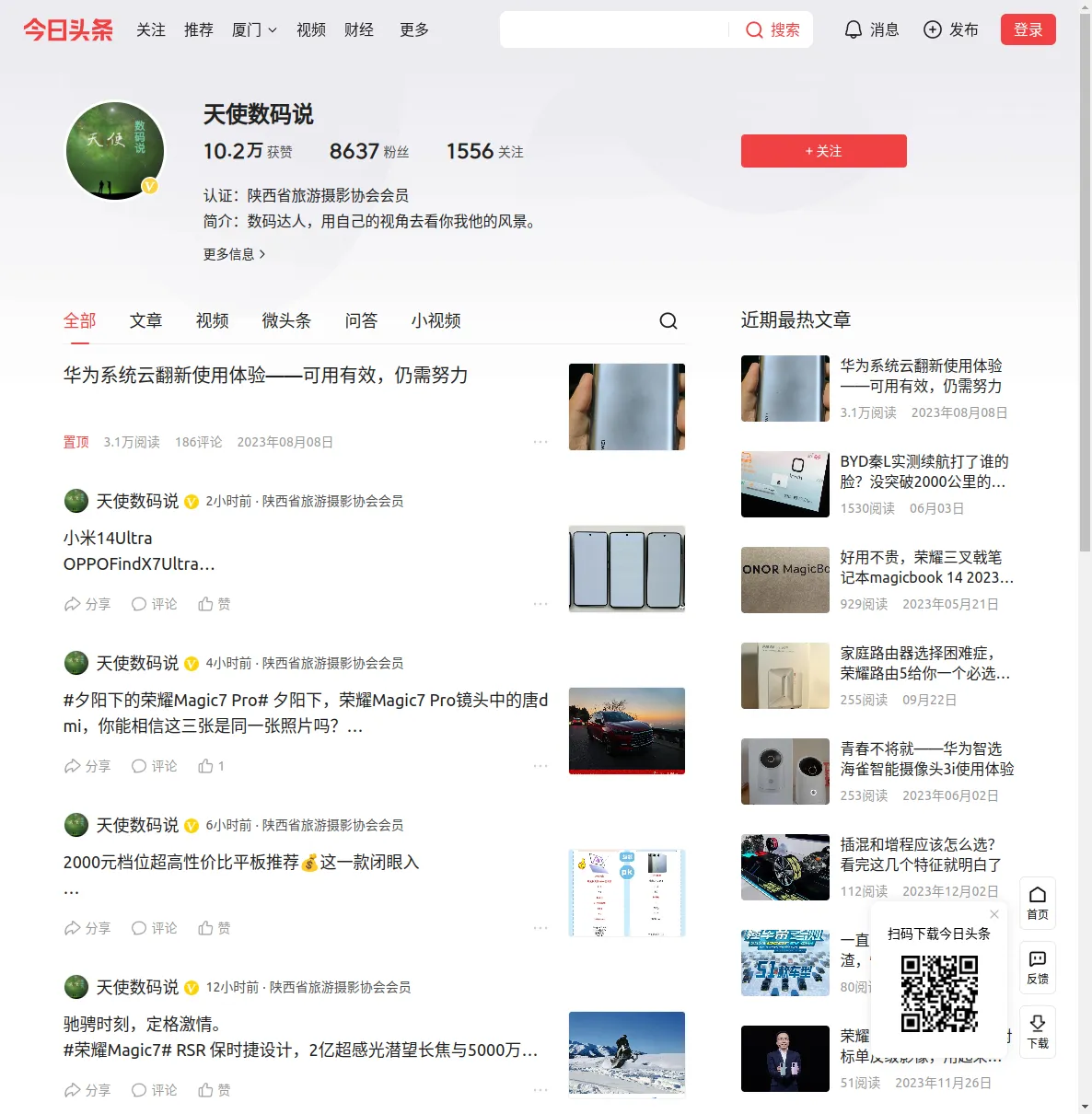The width and height of the screenshot is (1092, 1114).
Task: Open the three-phones thumbnail of 小米14Ultra post
Action: (x=627, y=569)
